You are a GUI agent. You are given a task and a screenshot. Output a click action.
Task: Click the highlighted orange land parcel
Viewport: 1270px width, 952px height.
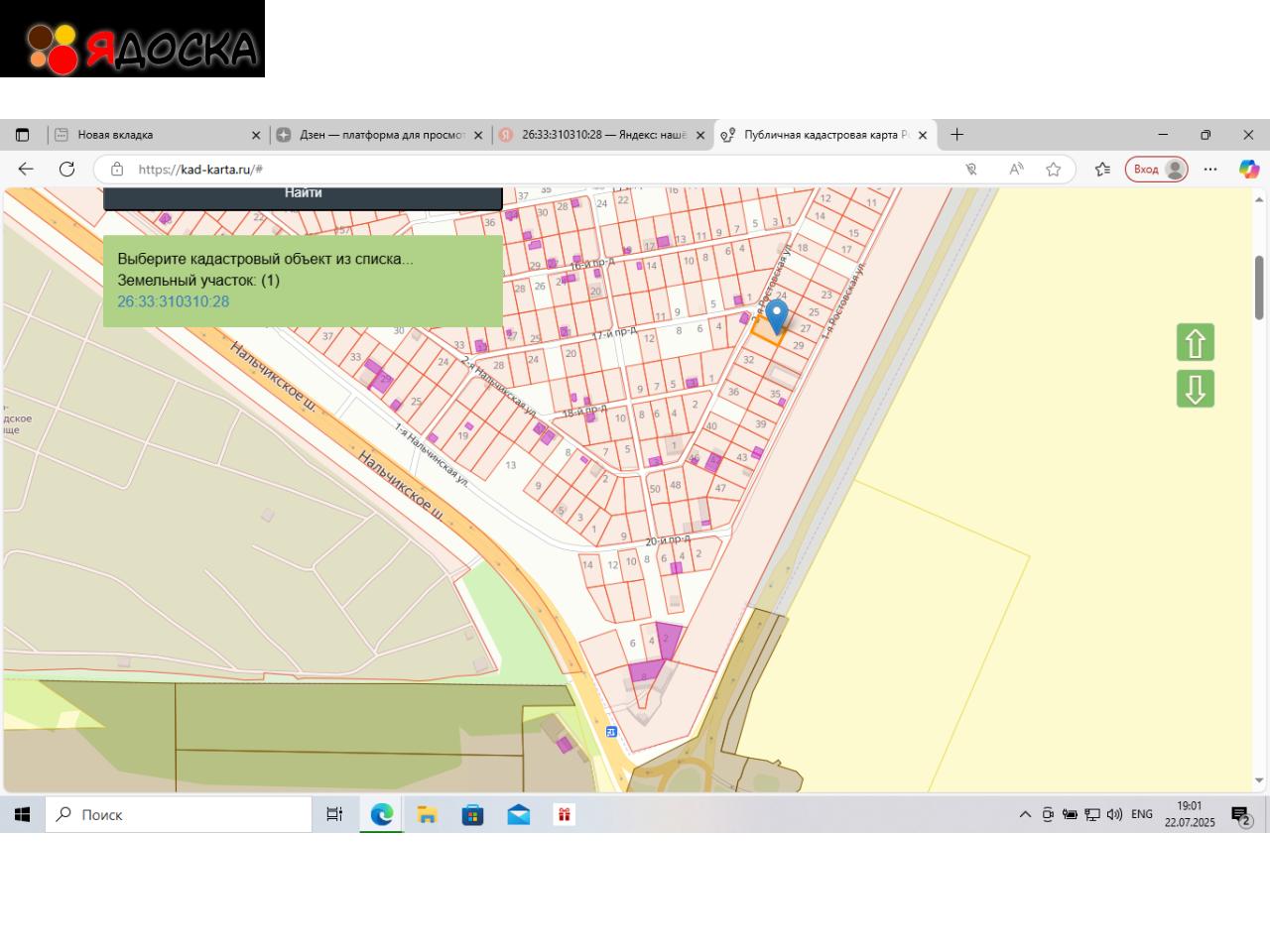(769, 332)
